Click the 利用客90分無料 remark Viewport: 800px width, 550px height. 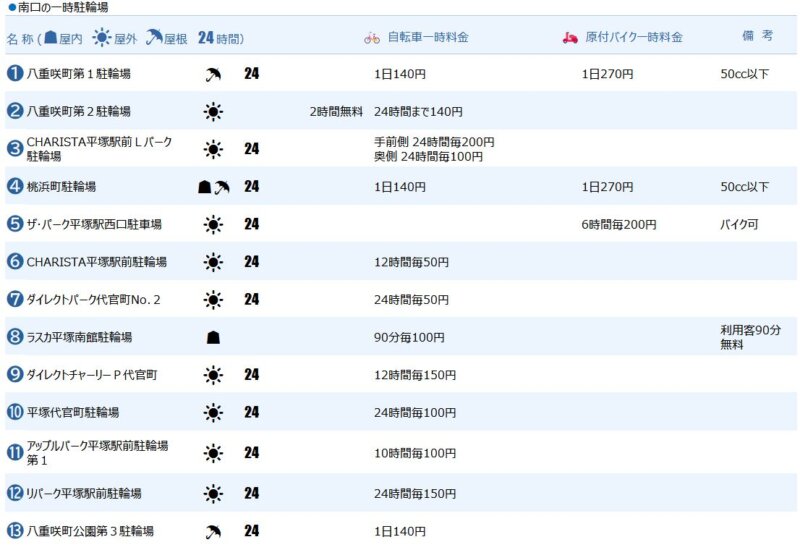click(750, 337)
